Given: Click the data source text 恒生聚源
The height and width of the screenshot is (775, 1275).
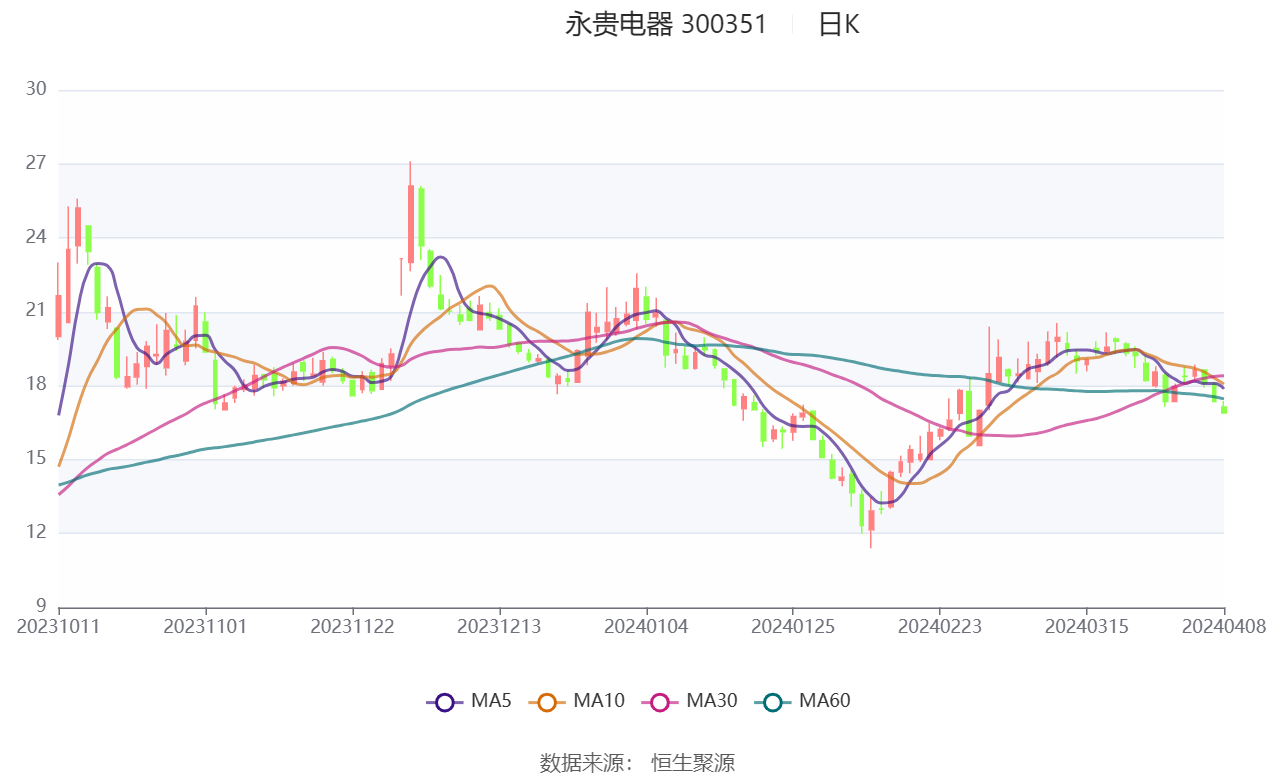Looking at the screenshot, I should 693,763.
